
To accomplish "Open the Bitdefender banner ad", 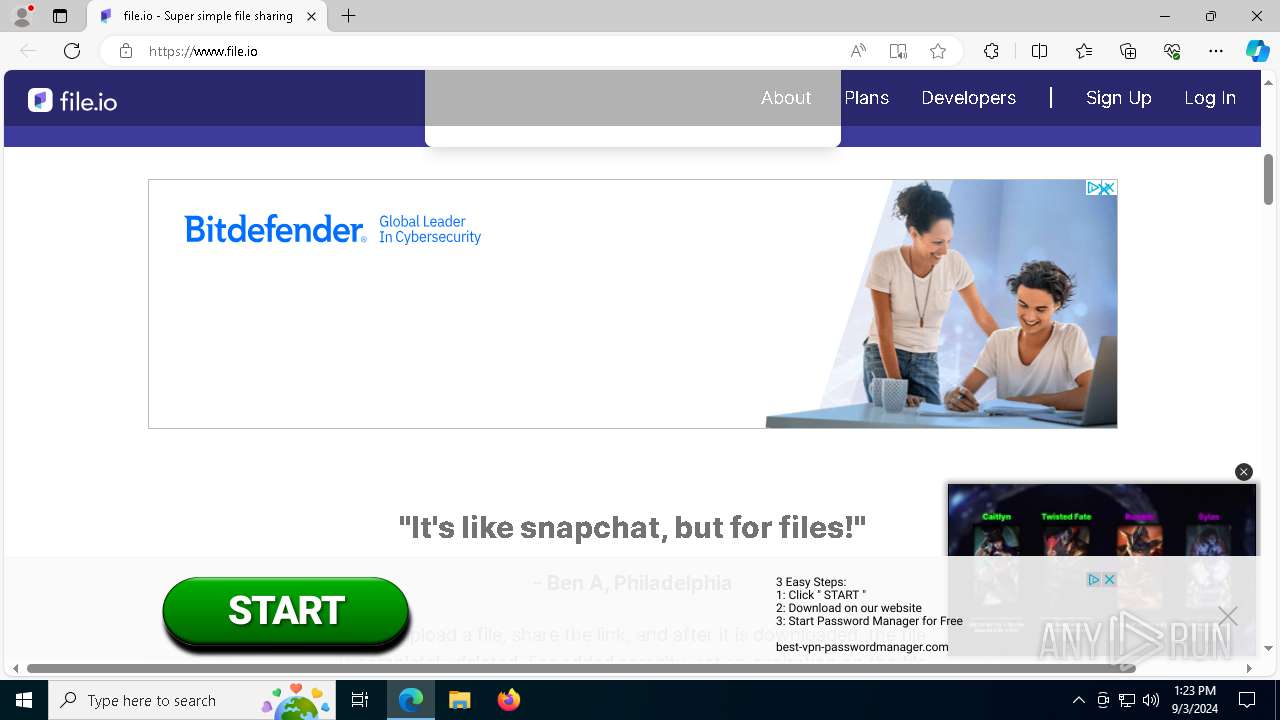I will pyautogui.click(x=632, y=304).
